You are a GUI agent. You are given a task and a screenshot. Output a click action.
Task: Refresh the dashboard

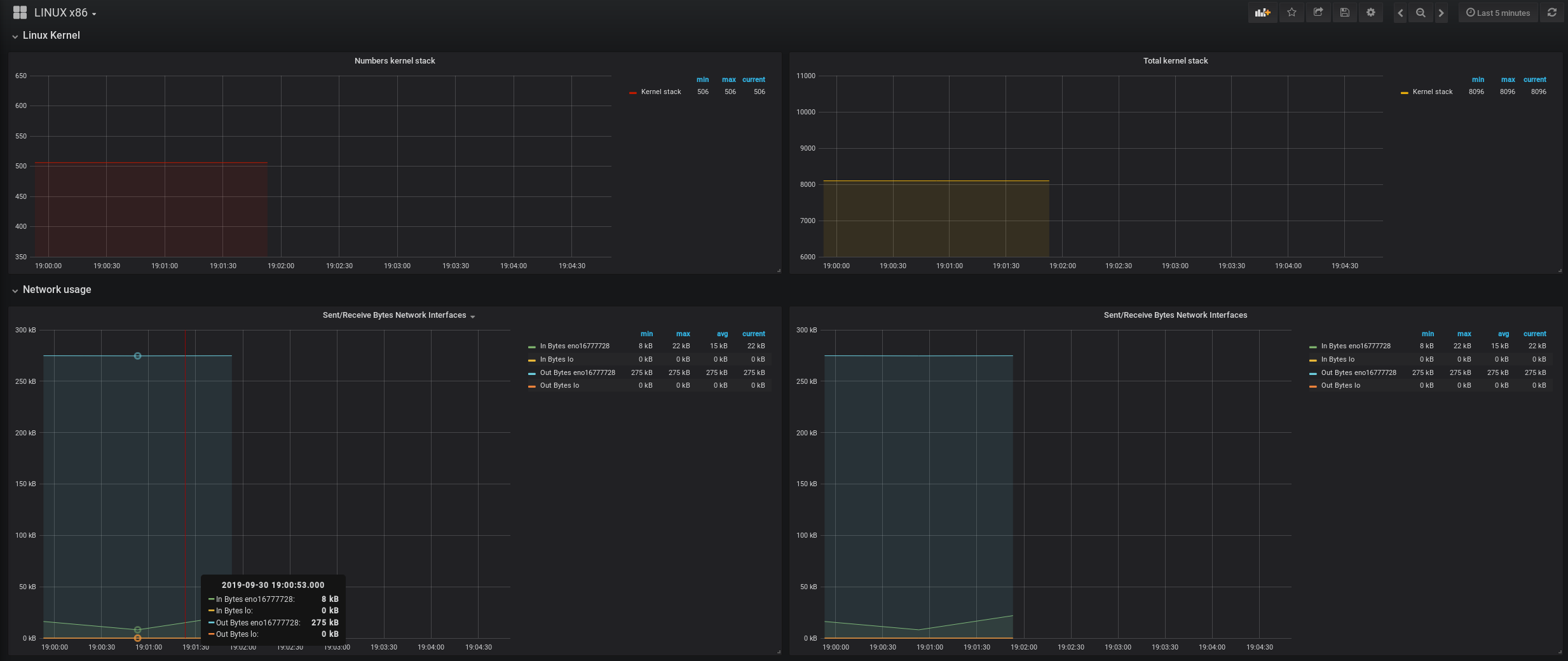pos(1551,13)
